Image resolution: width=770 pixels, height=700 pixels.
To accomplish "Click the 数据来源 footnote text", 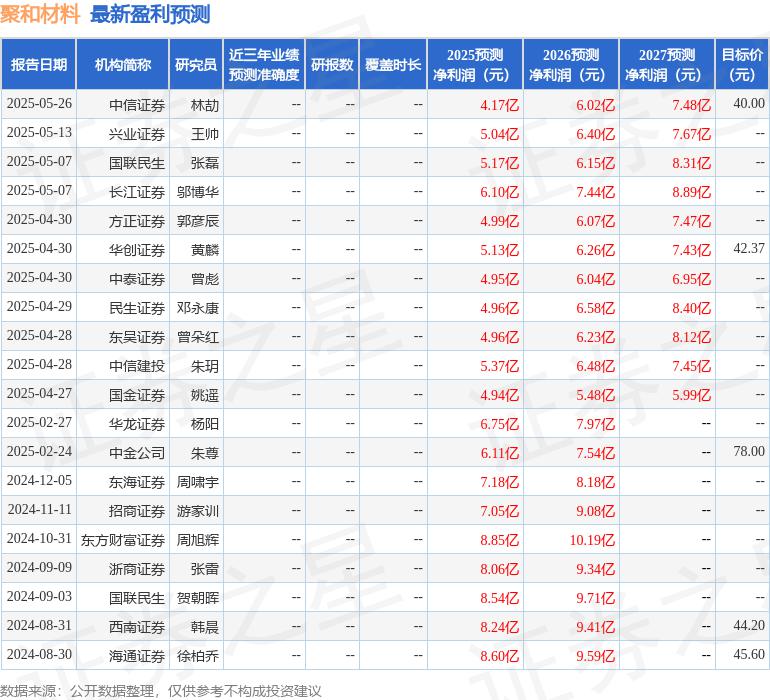I will (x=161, y=691).
